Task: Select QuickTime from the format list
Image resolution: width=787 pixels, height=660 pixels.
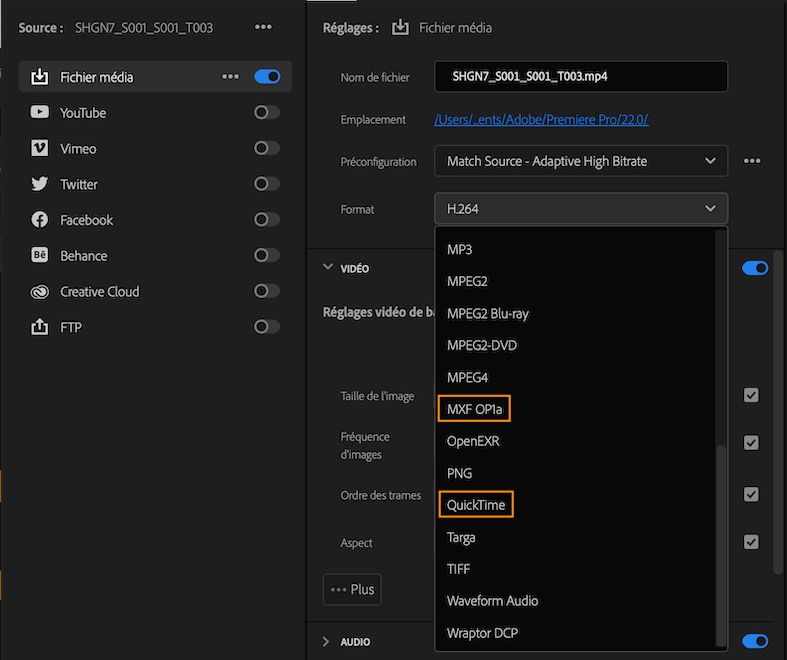Action: (x=476, y=505)
